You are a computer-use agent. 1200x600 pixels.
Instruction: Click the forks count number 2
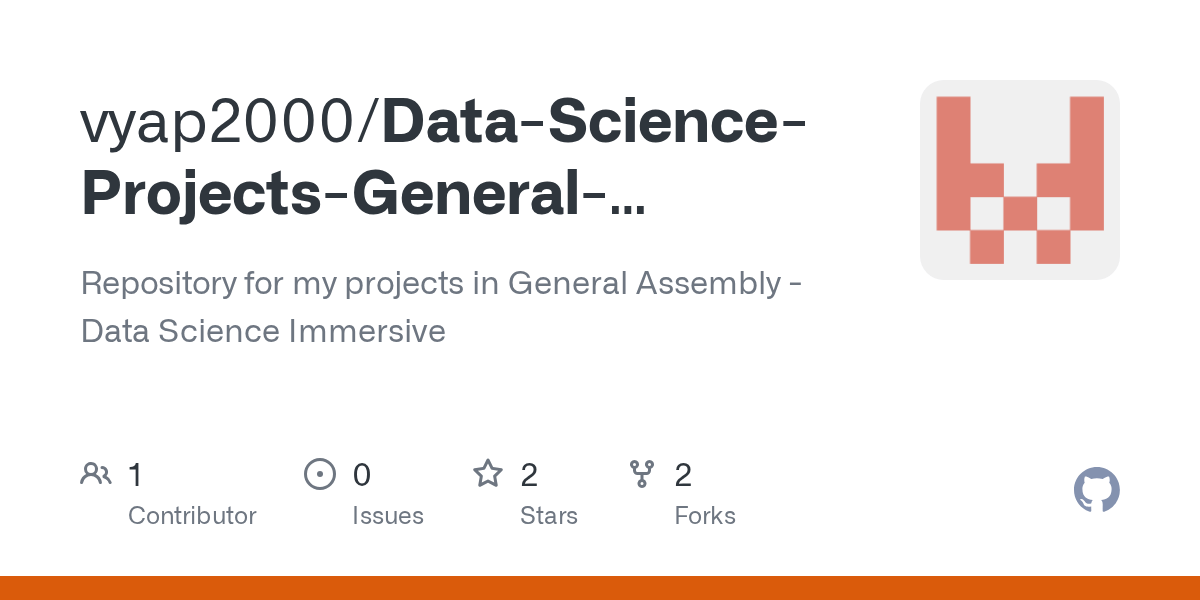pyautogui.click(x=683, y=475)
